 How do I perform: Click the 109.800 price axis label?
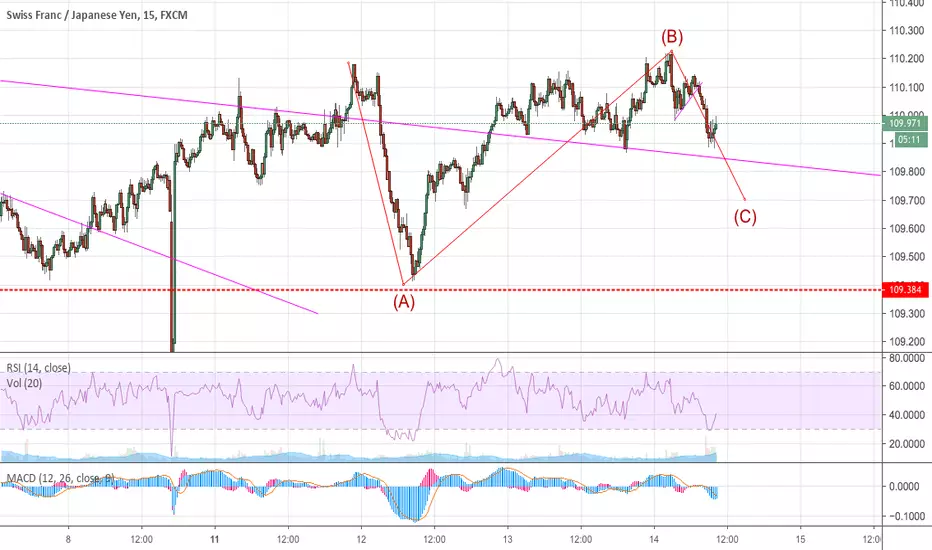point(906,172)
